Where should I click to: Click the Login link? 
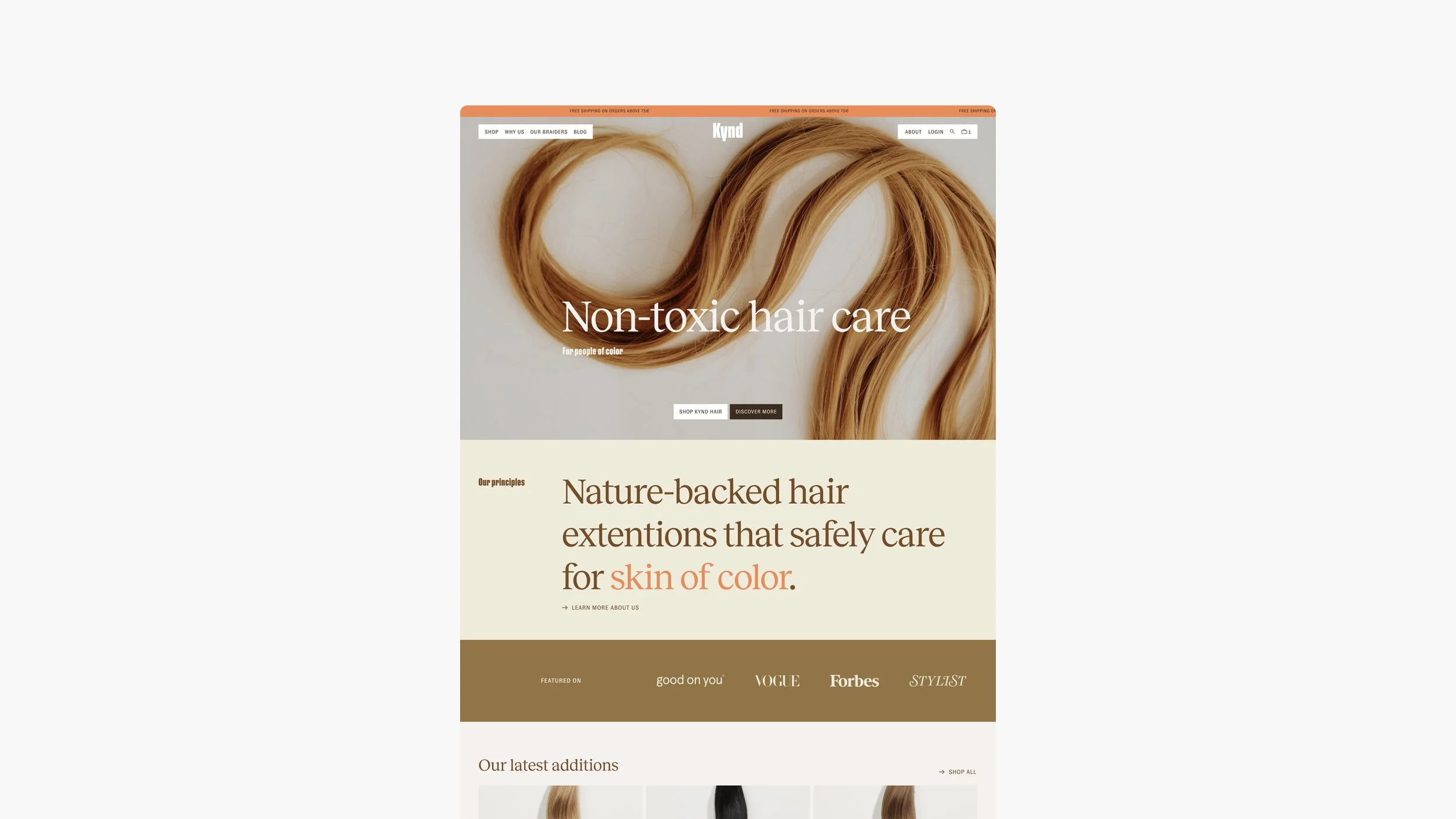[935, 132]
